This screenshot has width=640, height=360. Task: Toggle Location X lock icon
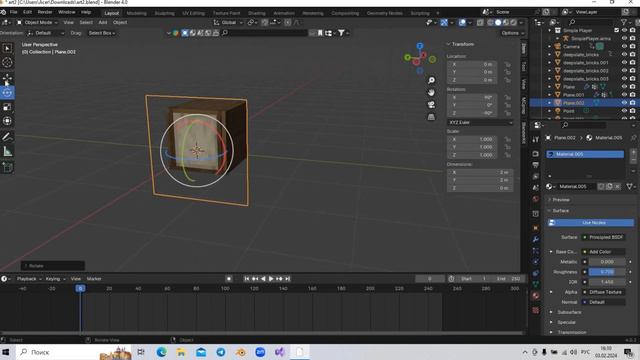coord(507,64)
